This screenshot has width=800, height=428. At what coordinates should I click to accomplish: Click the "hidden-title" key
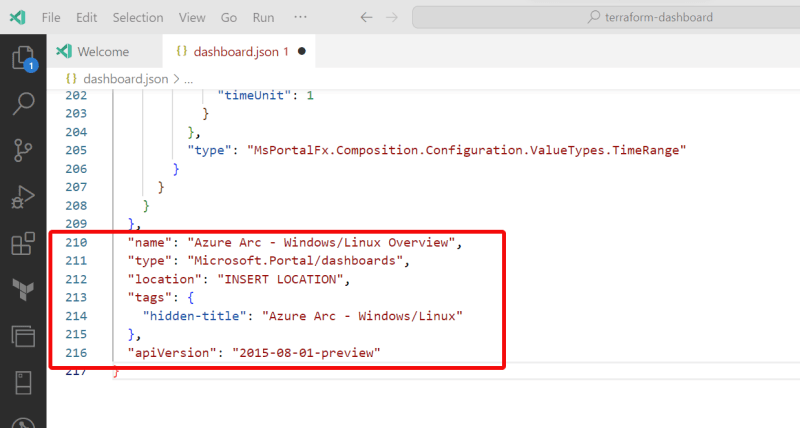tap(195, 316)
